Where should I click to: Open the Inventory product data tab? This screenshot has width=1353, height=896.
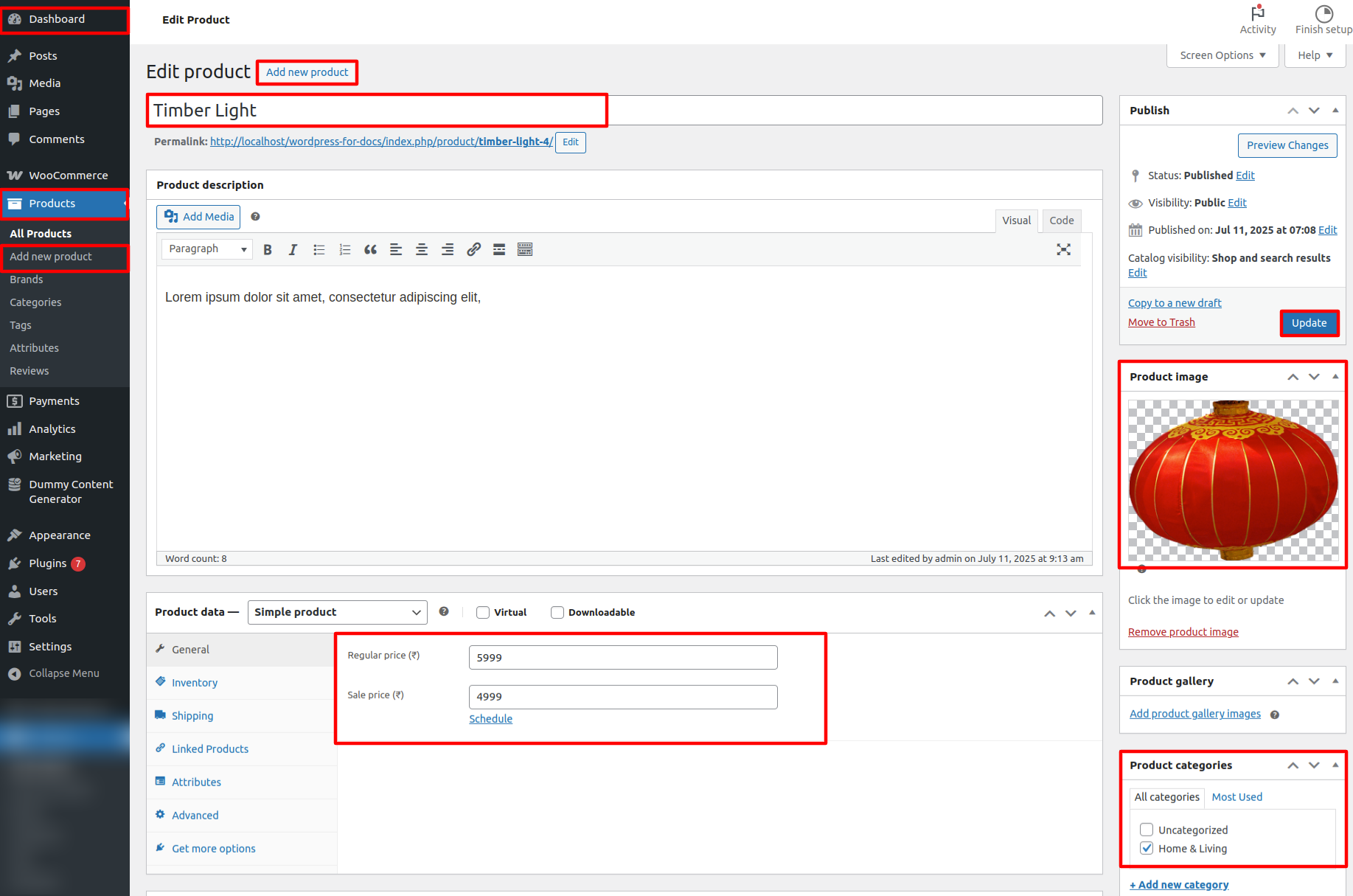coord(195,683)
